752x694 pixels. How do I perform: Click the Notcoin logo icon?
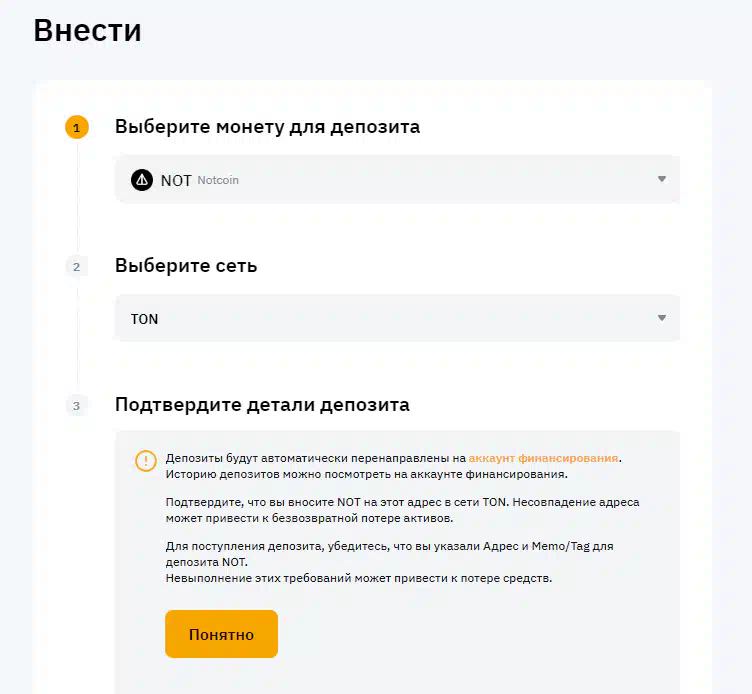tap(142, 180)
